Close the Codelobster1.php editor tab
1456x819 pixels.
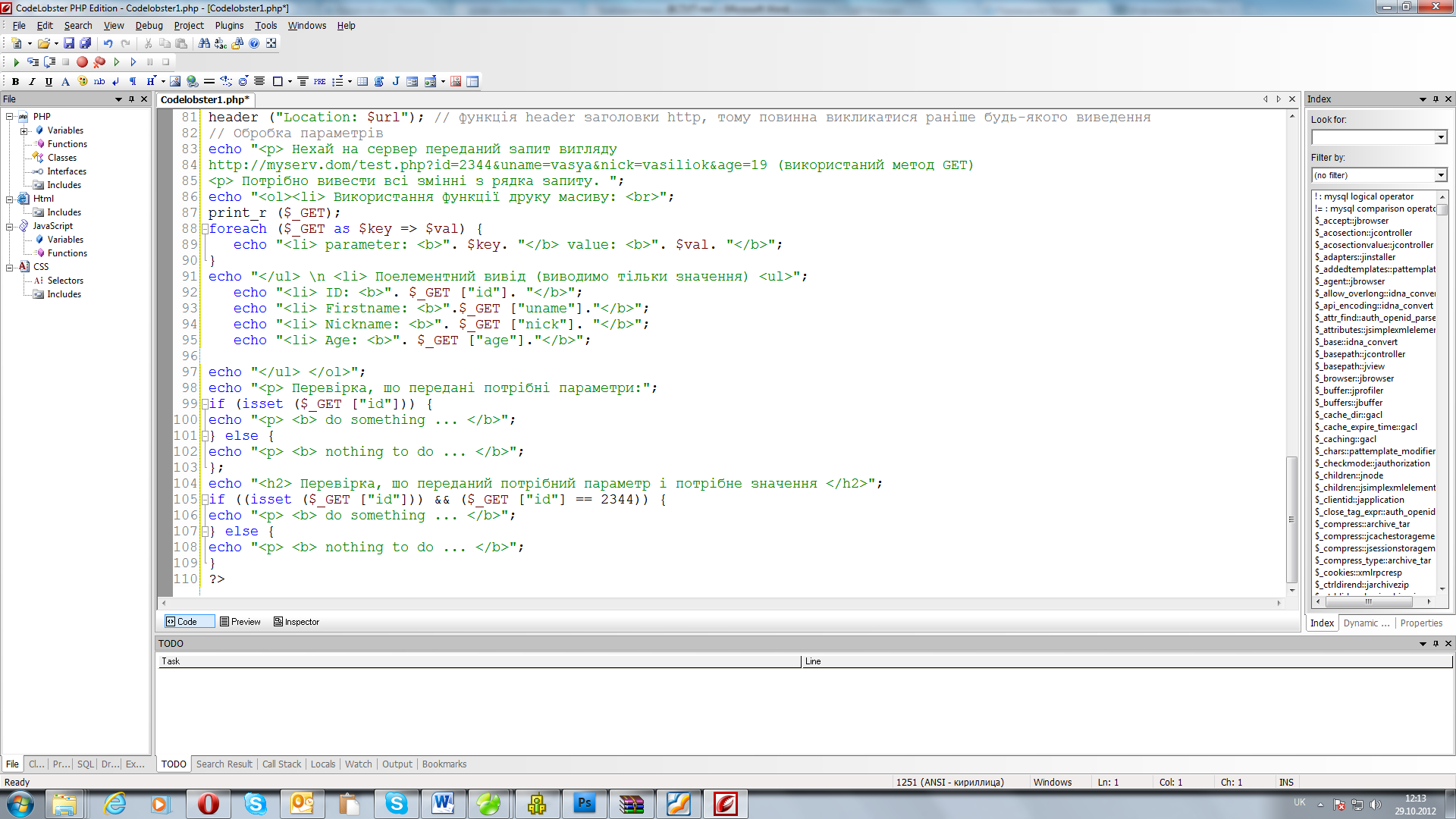click(1292, 99)
